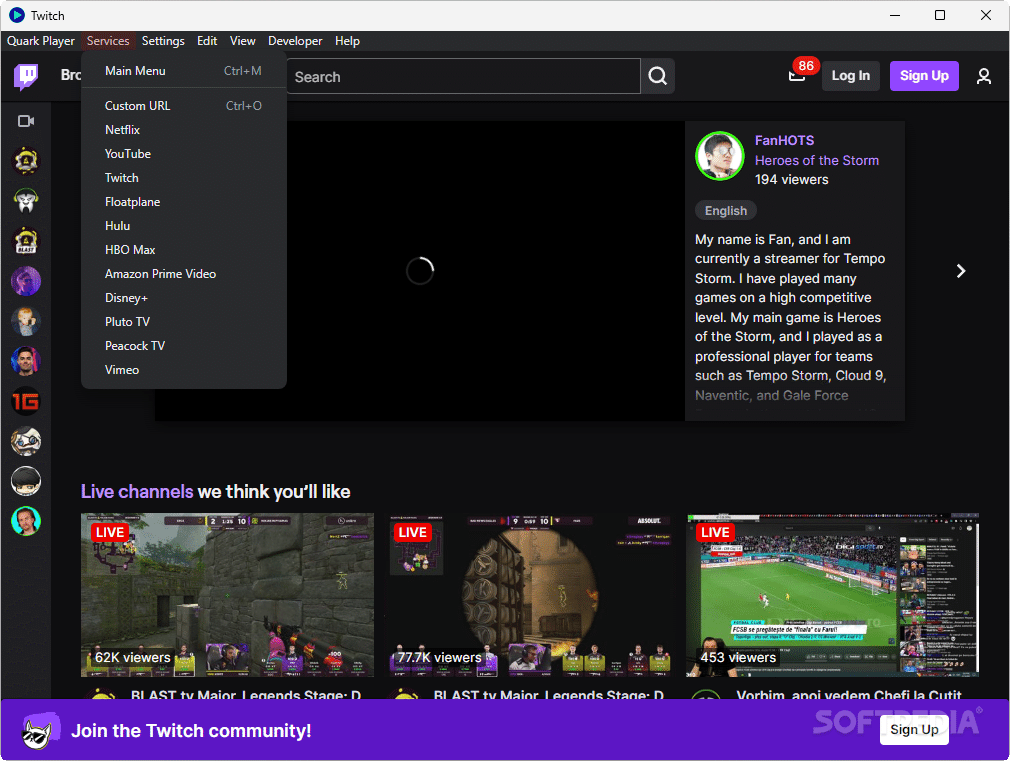Image resolution: width=1010 pixels, height=761 pixels.
Task: Click Sign Up in the bottom banner
Action: 914,729
